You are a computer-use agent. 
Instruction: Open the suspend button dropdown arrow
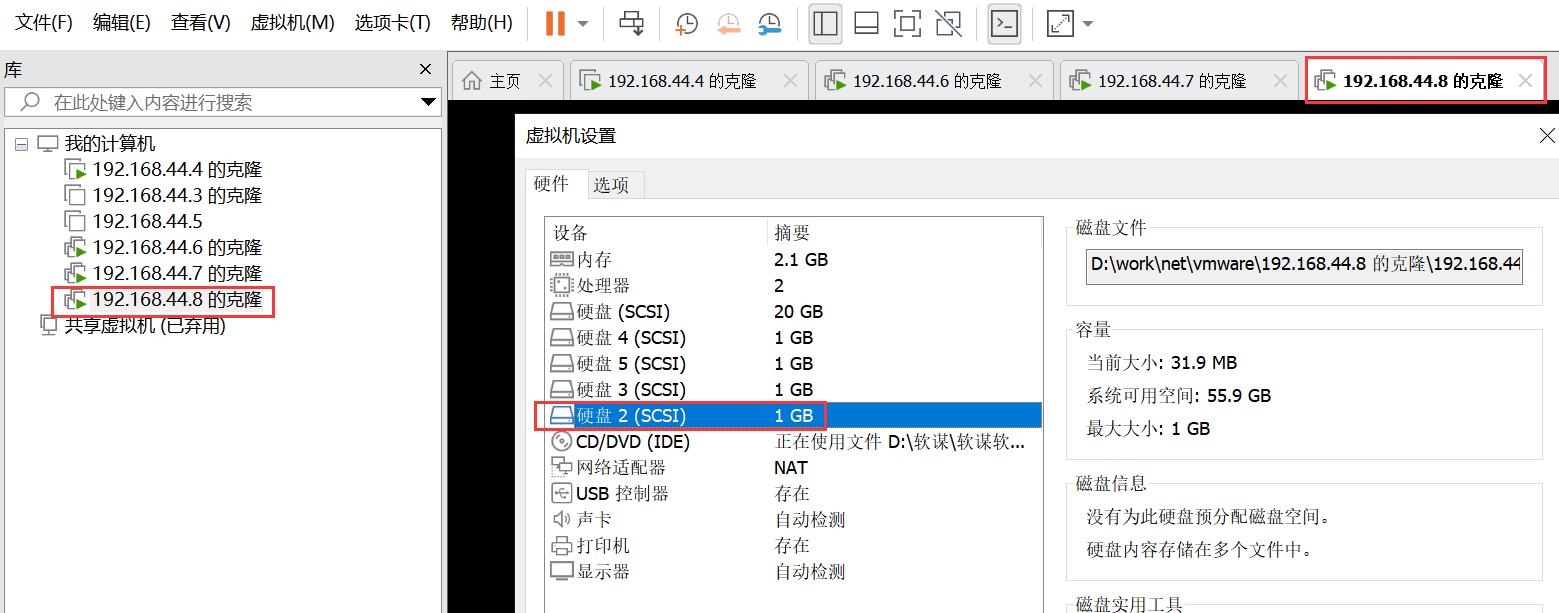[x=583, y=23]
